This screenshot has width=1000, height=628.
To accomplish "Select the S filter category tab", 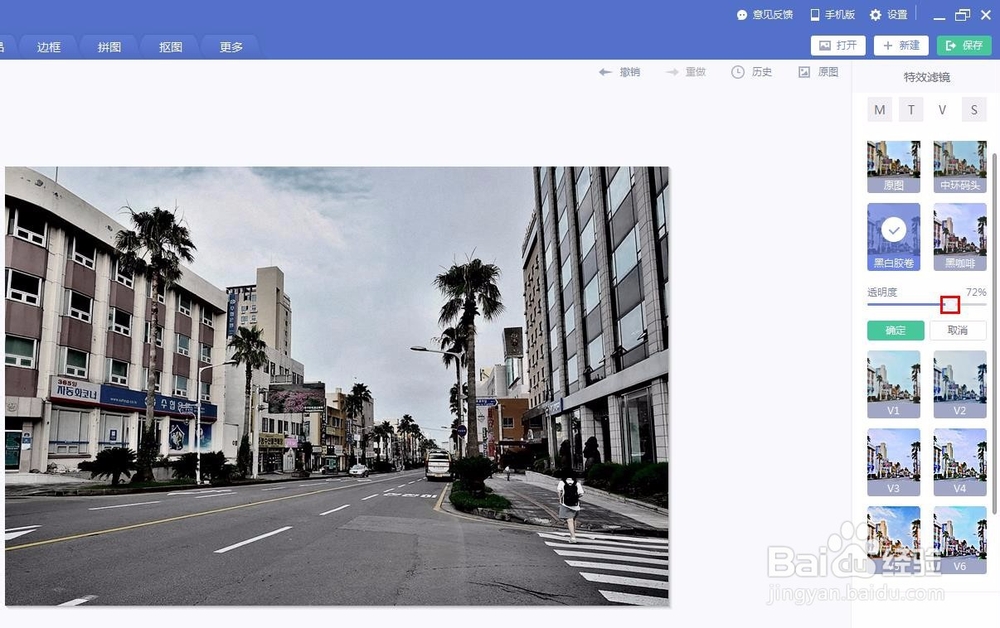I will tap(974, 110).
